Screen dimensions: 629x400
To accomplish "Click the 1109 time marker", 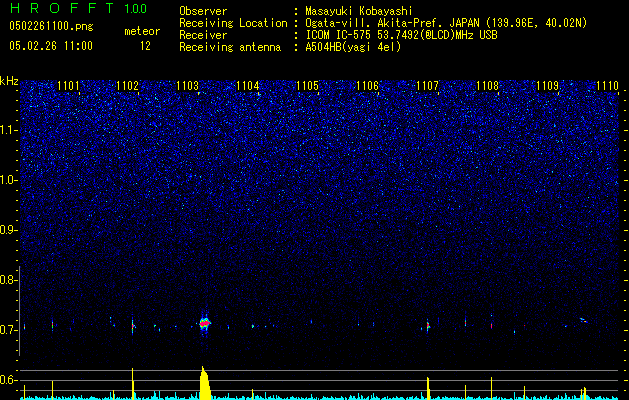I will [547, 86].
